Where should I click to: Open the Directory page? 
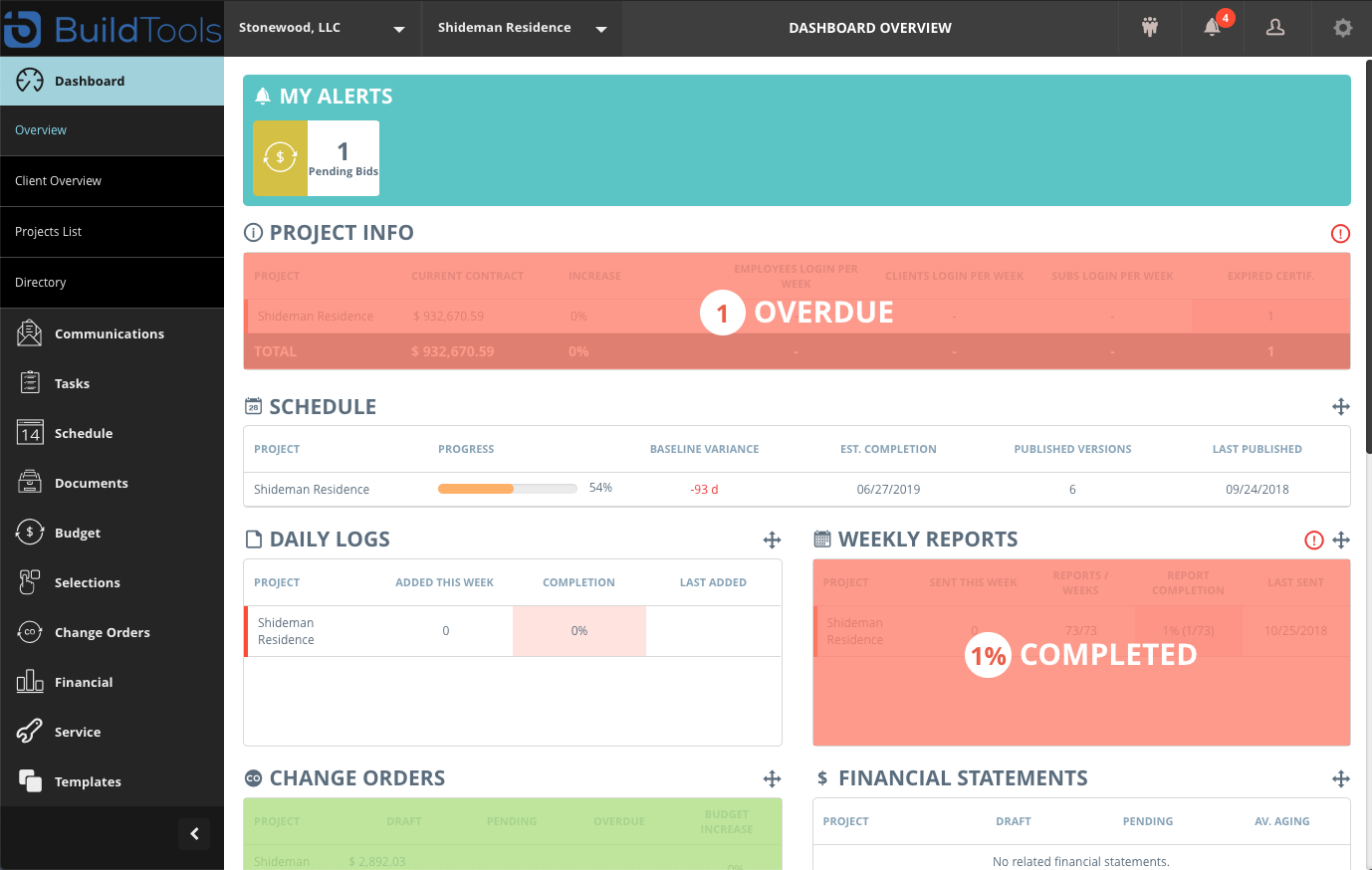(x=40, y=282)
